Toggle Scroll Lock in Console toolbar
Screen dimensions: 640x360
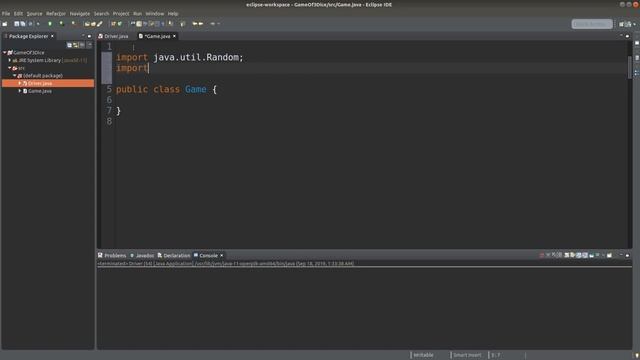tap(573, 255)
